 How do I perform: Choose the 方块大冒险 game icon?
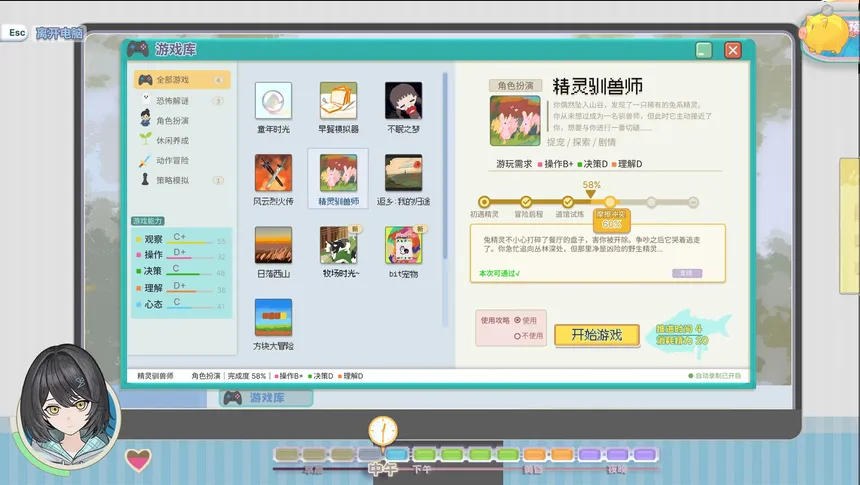pyautogui.click(x=273, y=318)
